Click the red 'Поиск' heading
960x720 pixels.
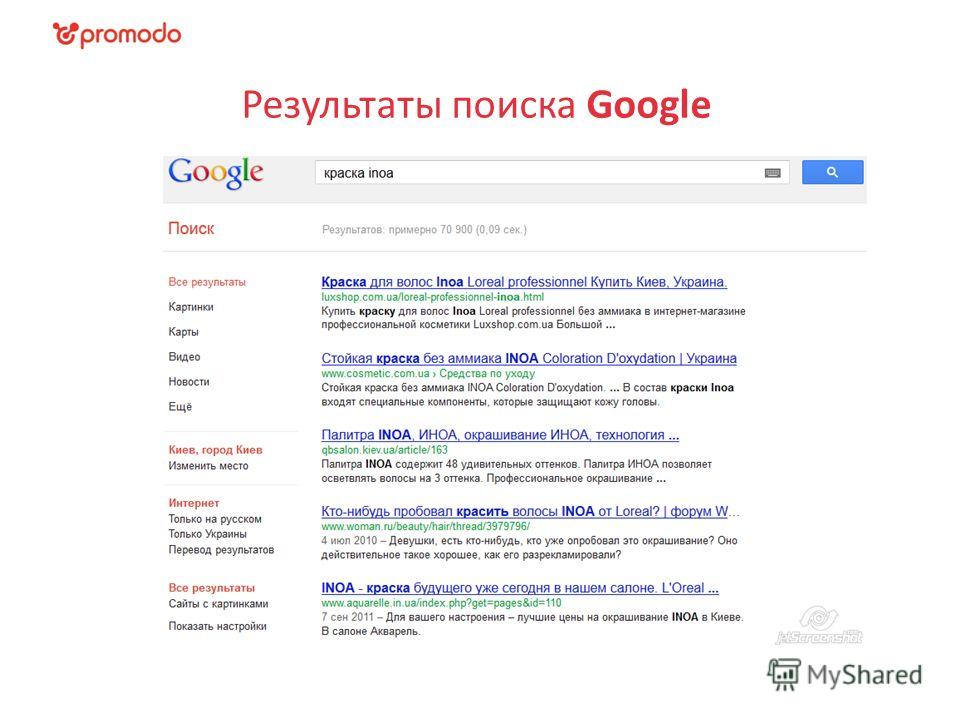tap(191, 229)
